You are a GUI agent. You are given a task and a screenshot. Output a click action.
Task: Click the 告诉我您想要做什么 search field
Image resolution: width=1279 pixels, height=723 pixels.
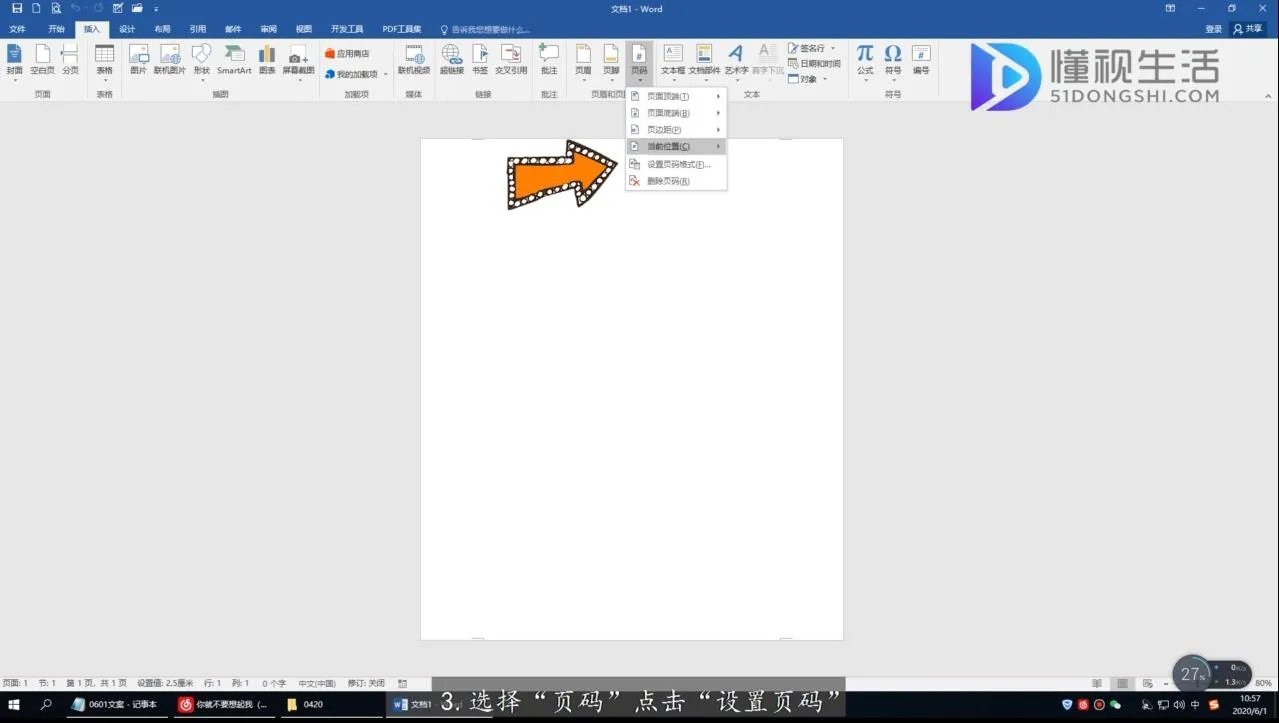(x=490, y=30)
